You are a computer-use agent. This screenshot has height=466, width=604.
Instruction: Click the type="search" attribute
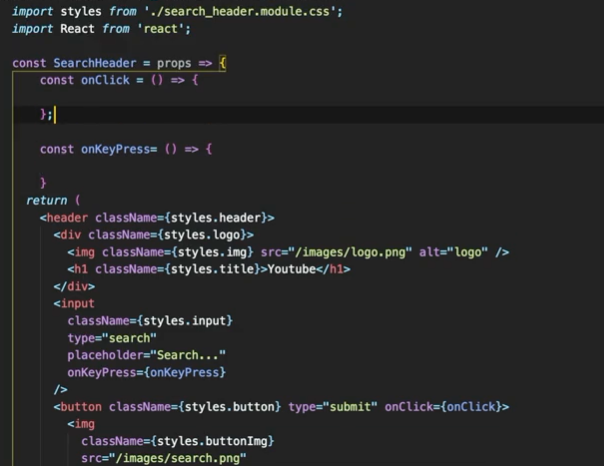pos(112,338)
